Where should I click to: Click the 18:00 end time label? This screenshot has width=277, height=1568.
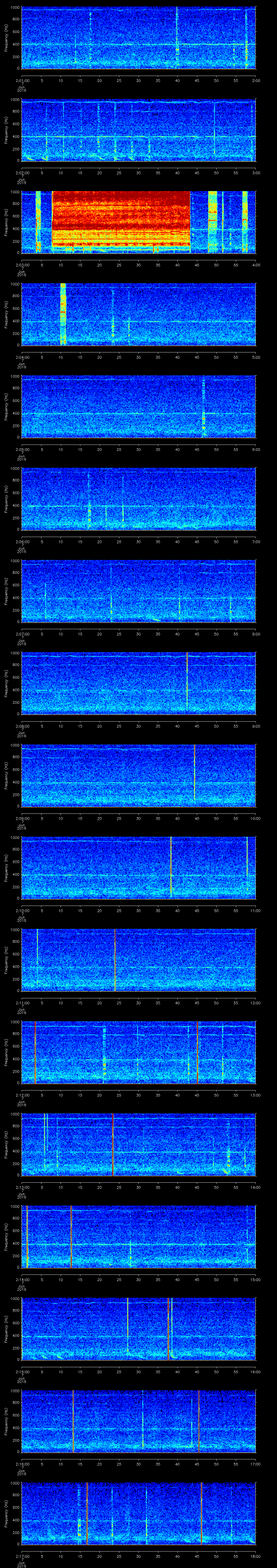coord(255,1556)
